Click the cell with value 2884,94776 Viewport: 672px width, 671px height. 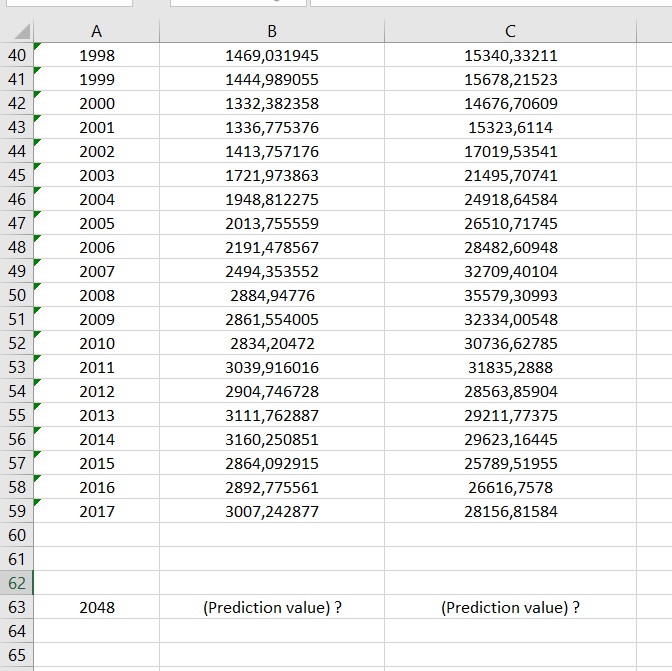point(272,296)
